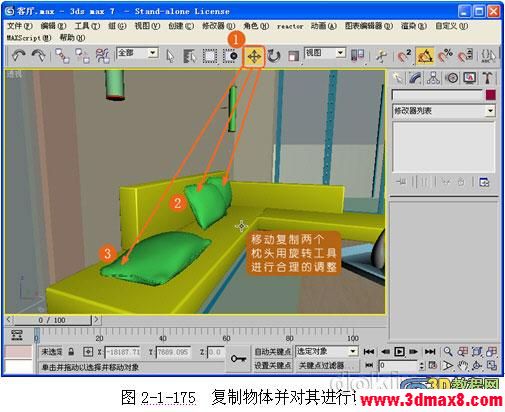Toggle Absolute/Offset transform type-in mode

pyautogui.click(x=88, y=352)
